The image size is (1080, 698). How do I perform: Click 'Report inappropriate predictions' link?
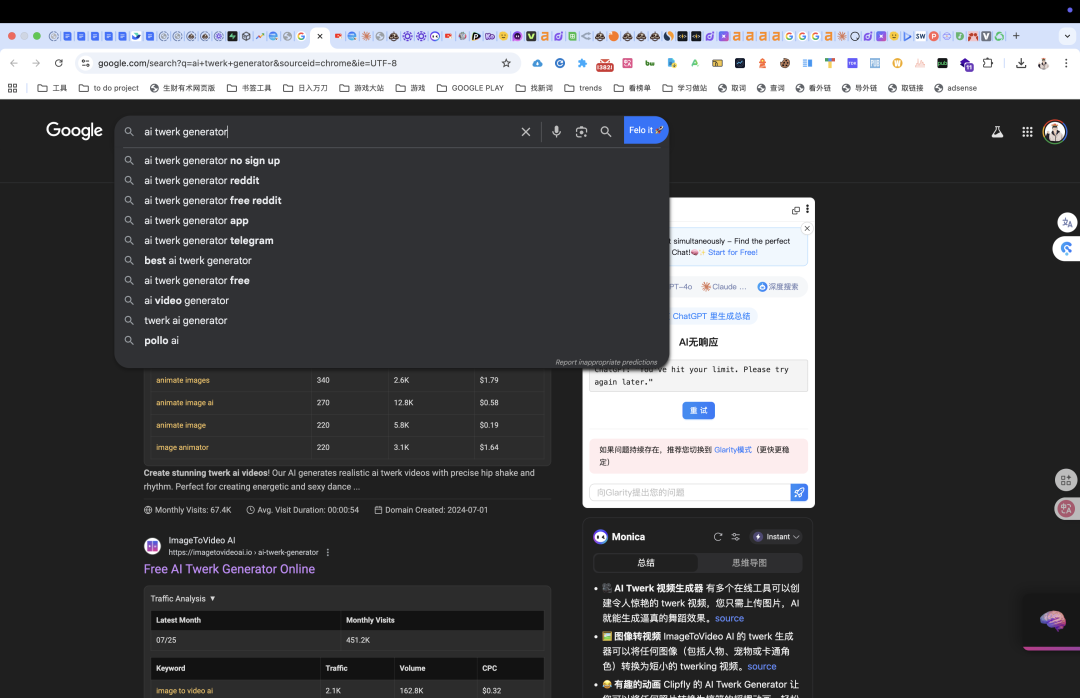click(x=606, y=362)
